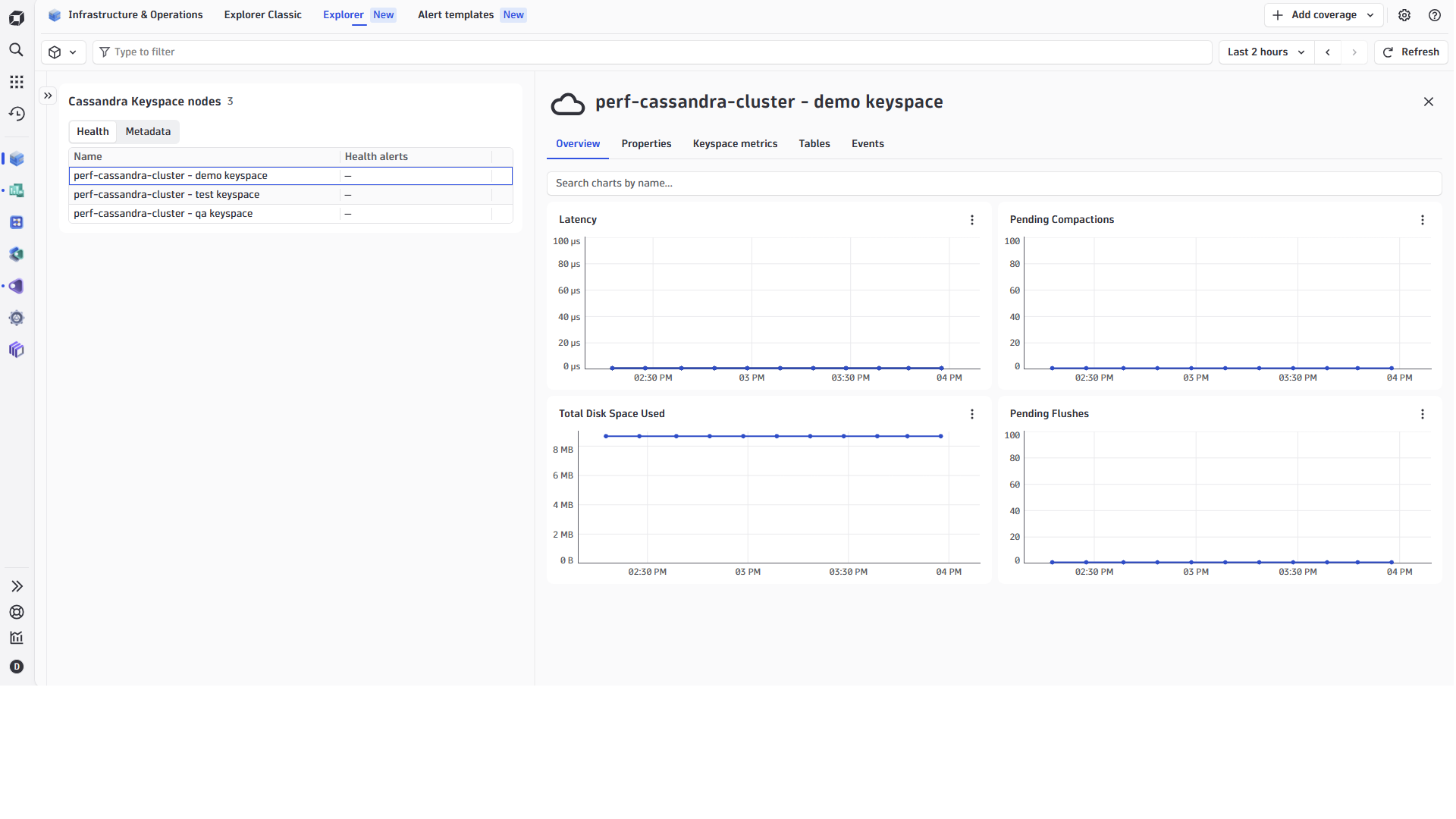Click the Pending Flushes chart title
Image resolution: width=1456 pixels, height=819 pixels.
1049,414
